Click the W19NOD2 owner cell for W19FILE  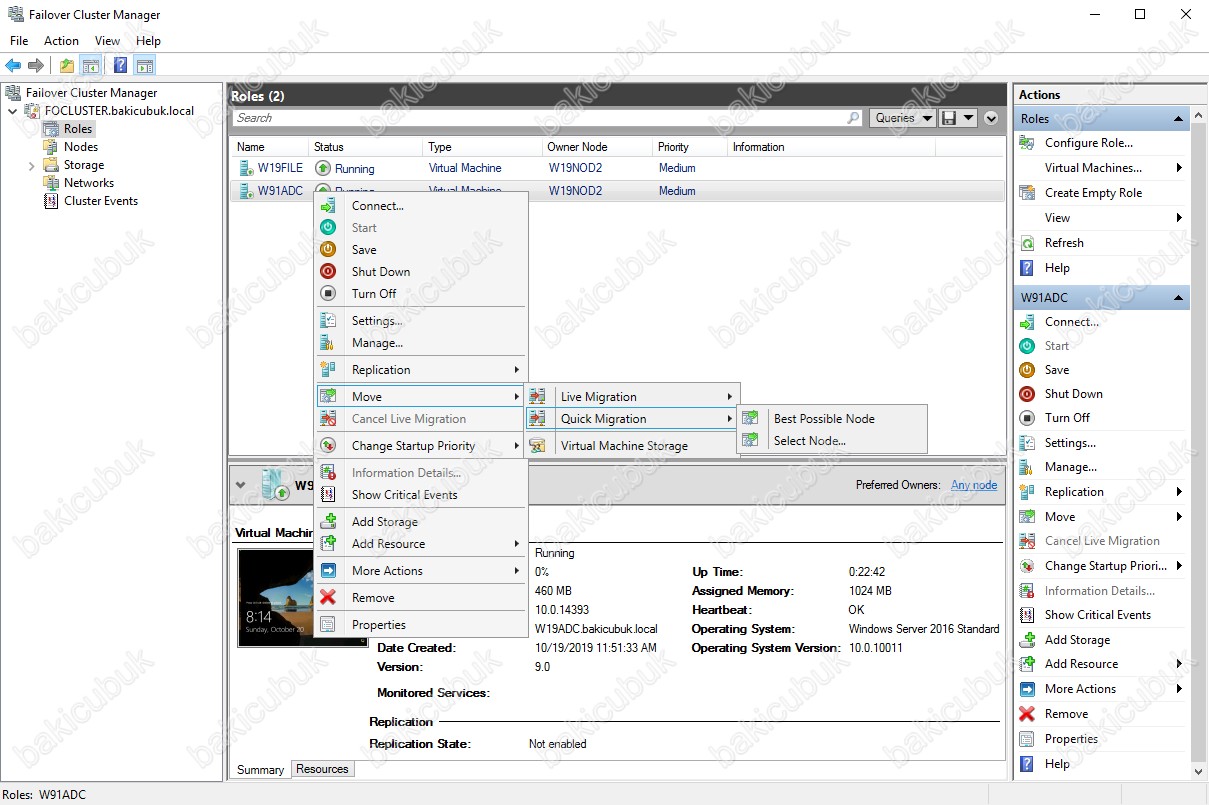tap(575, 168)
